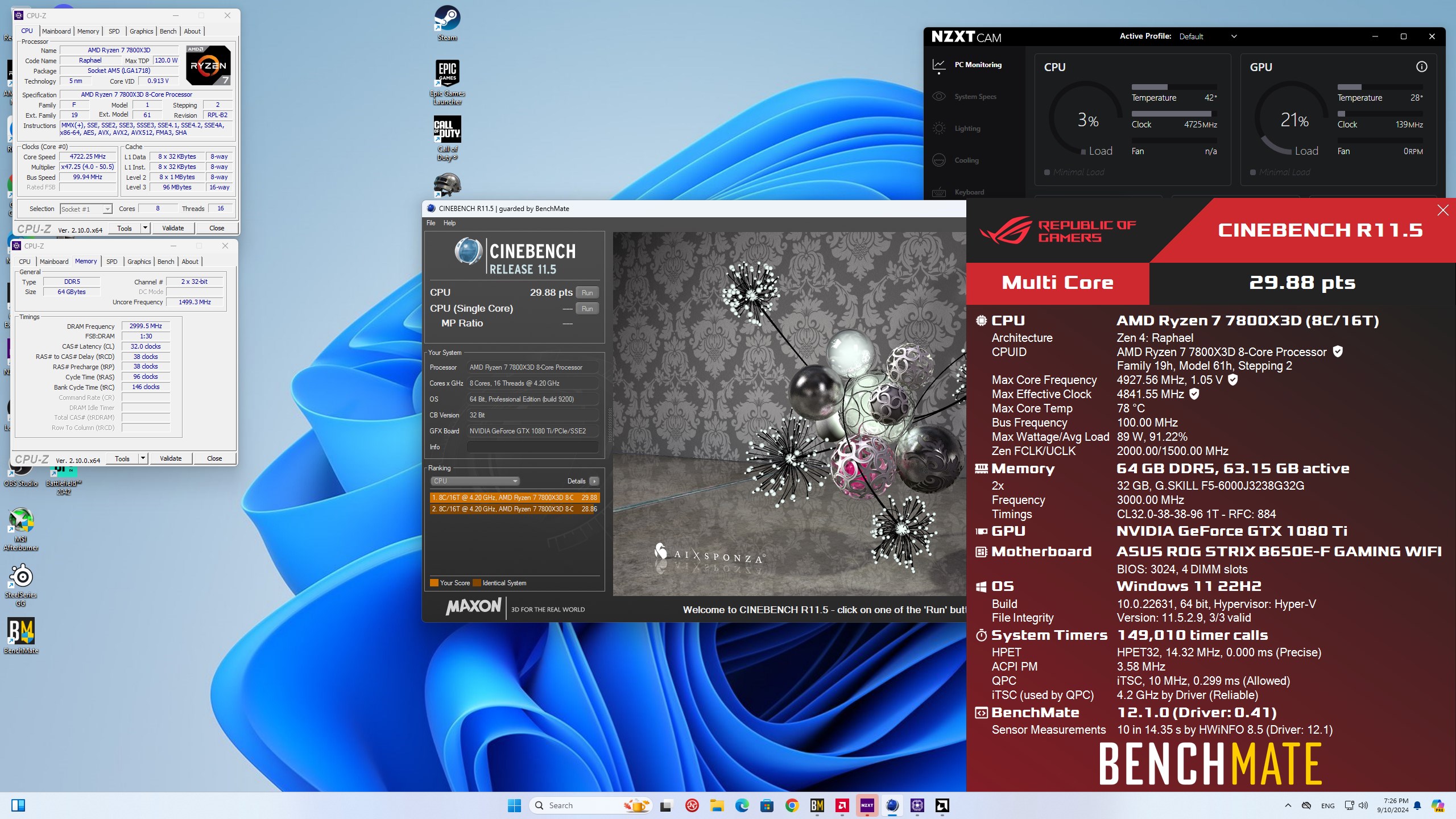Expand ranking Details arrow in Cinebench

(594, 481)
